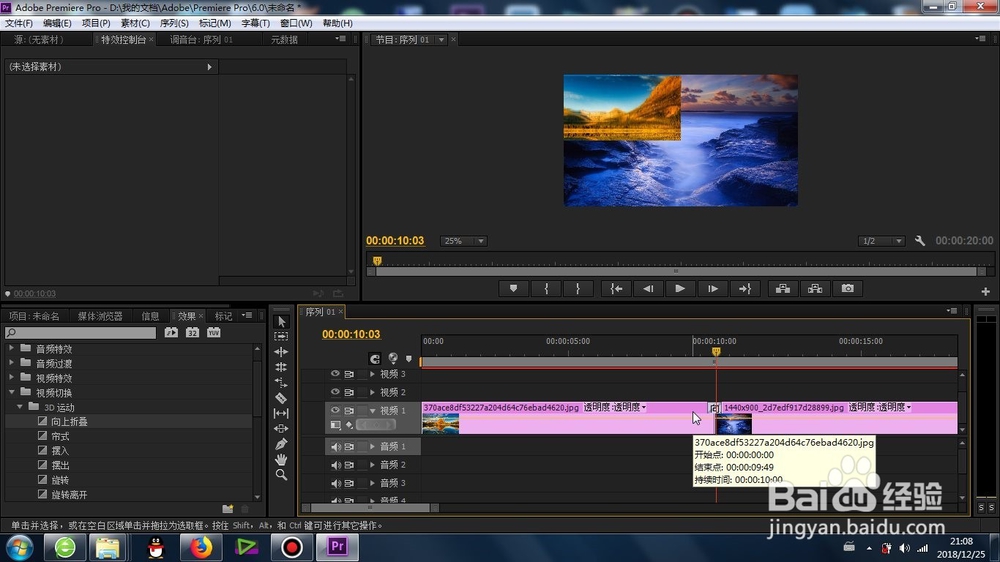Mute the 音频 1 track speaker toggle
The height and width of the screenshot is (562, 1000).
pyautogui.click(x=335, y=447)
